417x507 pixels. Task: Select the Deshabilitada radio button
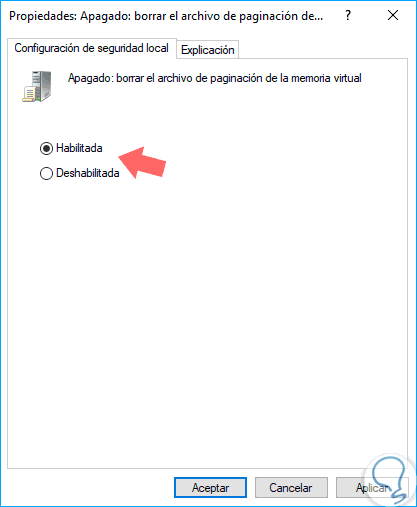coord(46,173)
